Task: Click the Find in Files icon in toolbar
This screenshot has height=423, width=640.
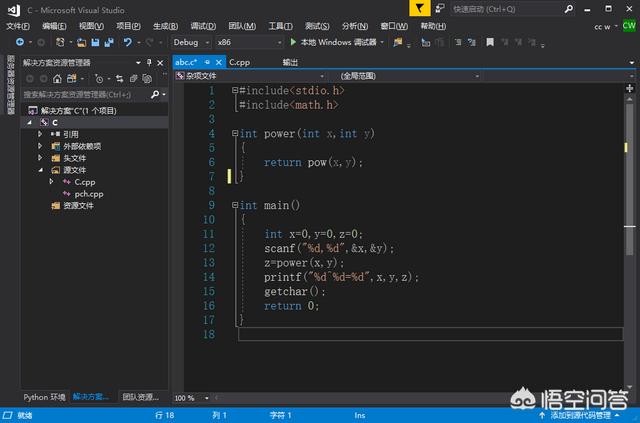Action: click(x=398, y=42)
